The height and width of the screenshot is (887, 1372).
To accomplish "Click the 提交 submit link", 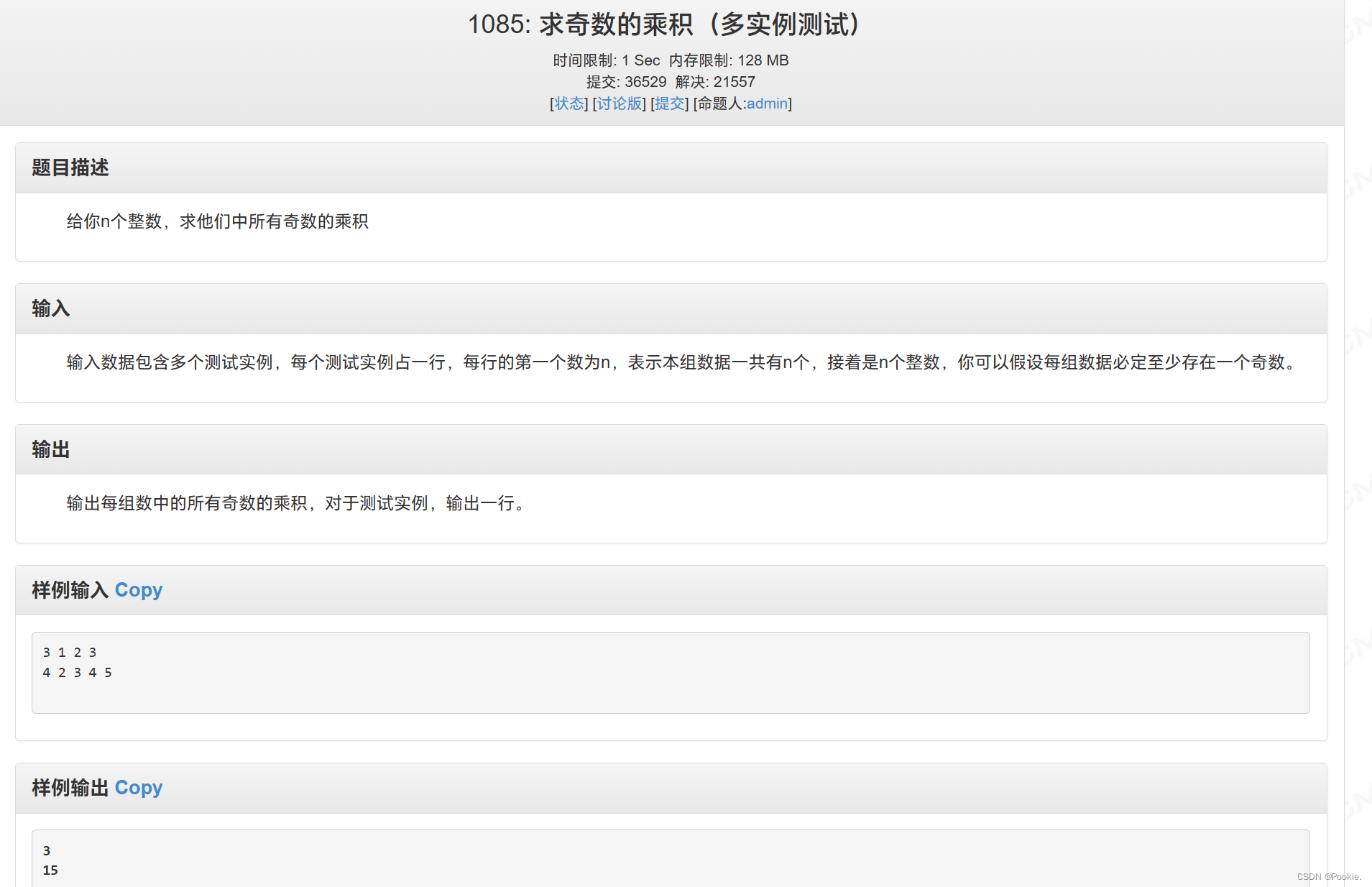I will click(669, 104).
